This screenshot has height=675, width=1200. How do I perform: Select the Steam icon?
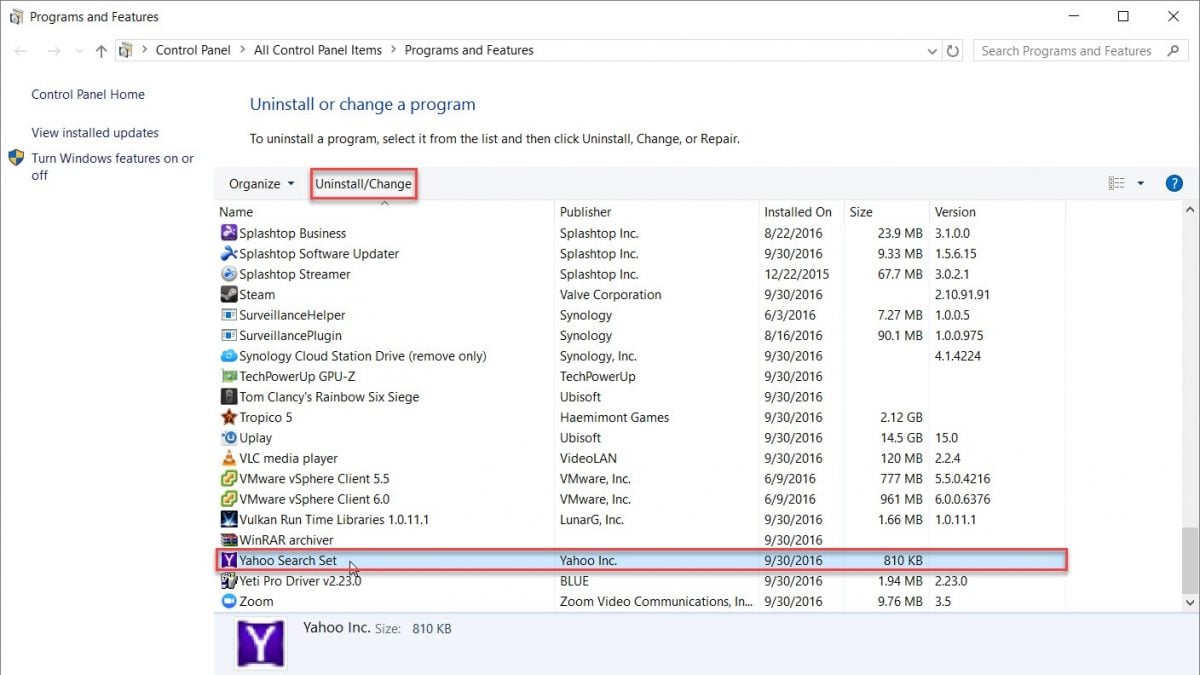231,294
